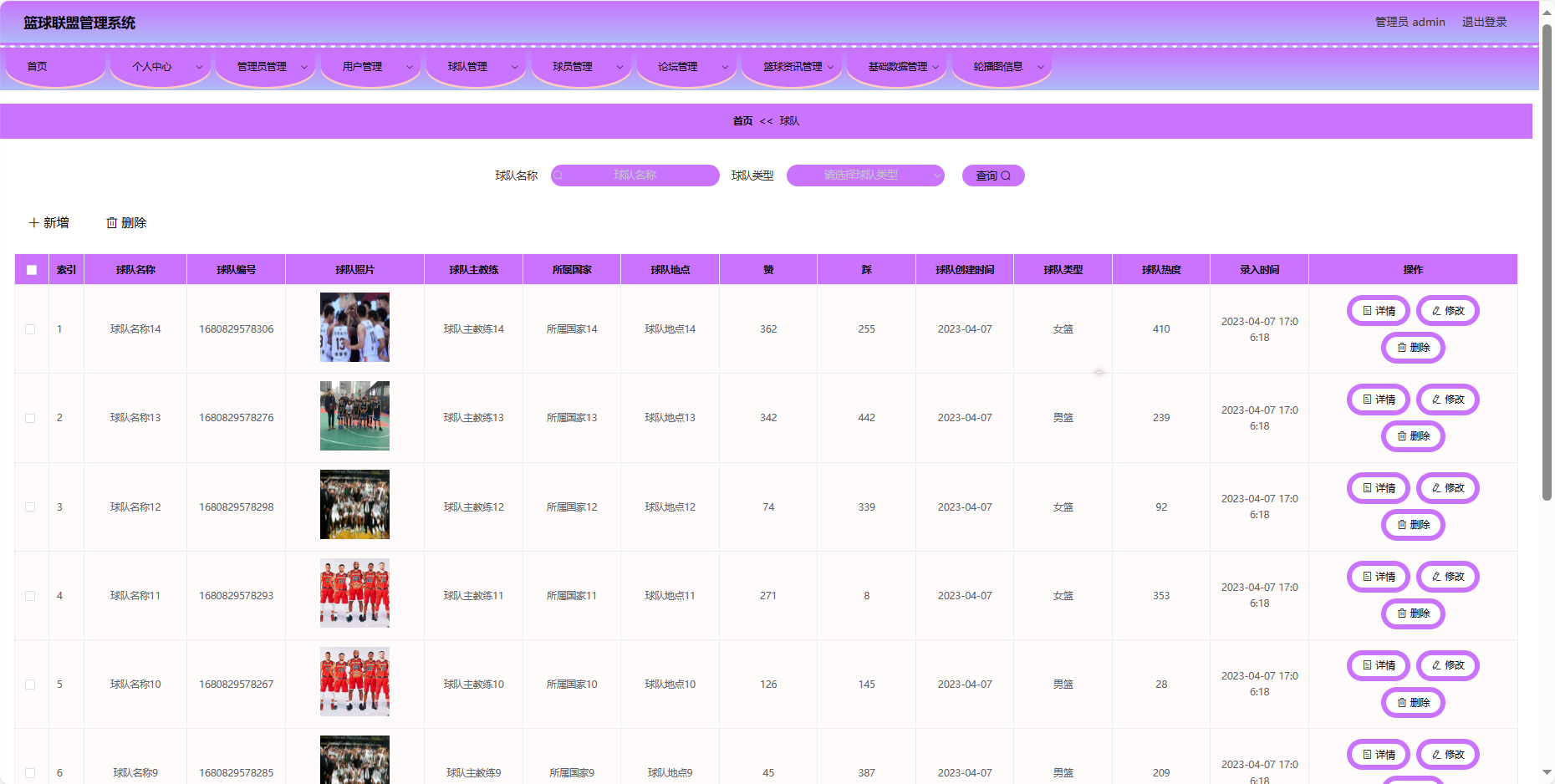Expand the 论坛管理 menu
The height and width of the screenshot is (784, 1555).
686,67
